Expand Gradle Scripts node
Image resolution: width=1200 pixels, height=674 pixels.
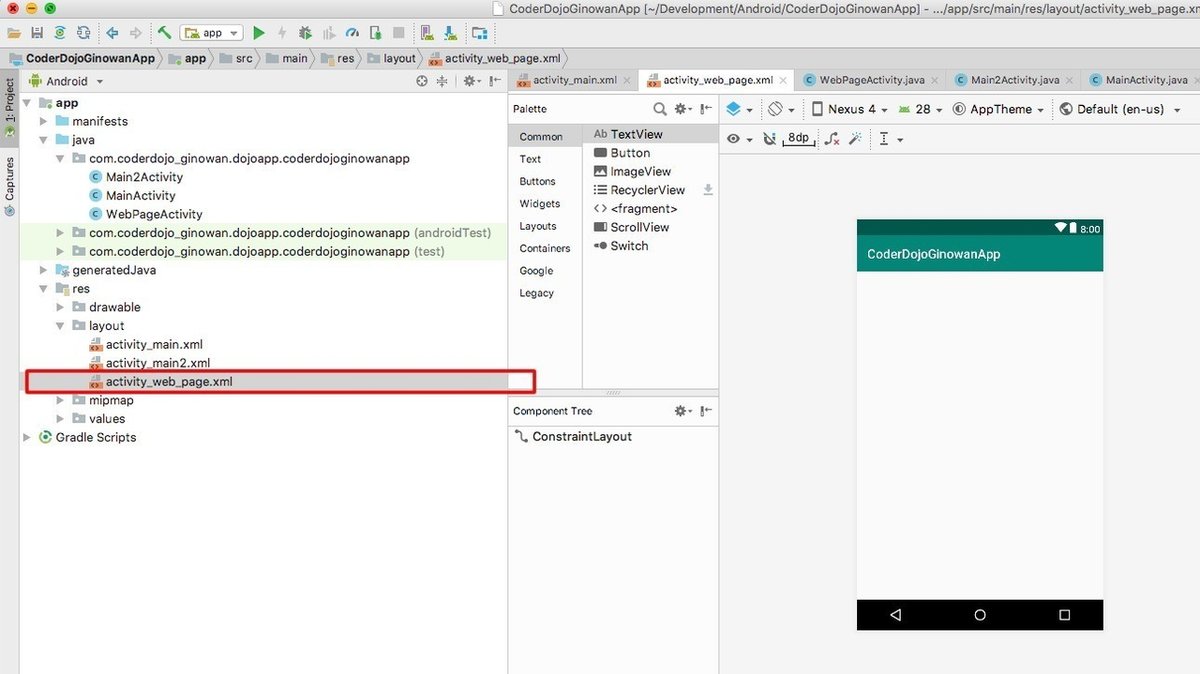click(27, 437)
